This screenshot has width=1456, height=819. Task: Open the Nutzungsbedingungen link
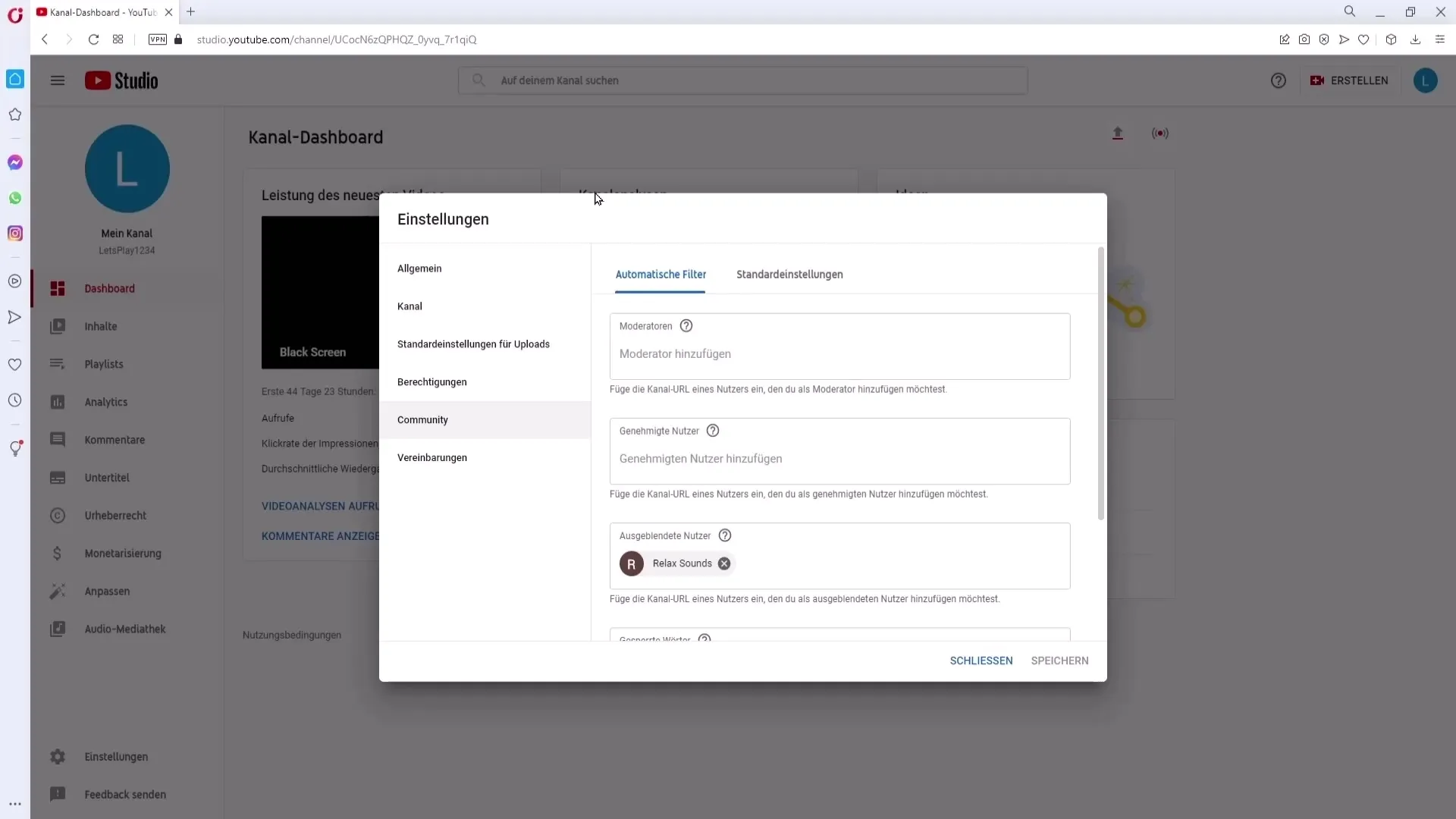click(x=292, y=635)
